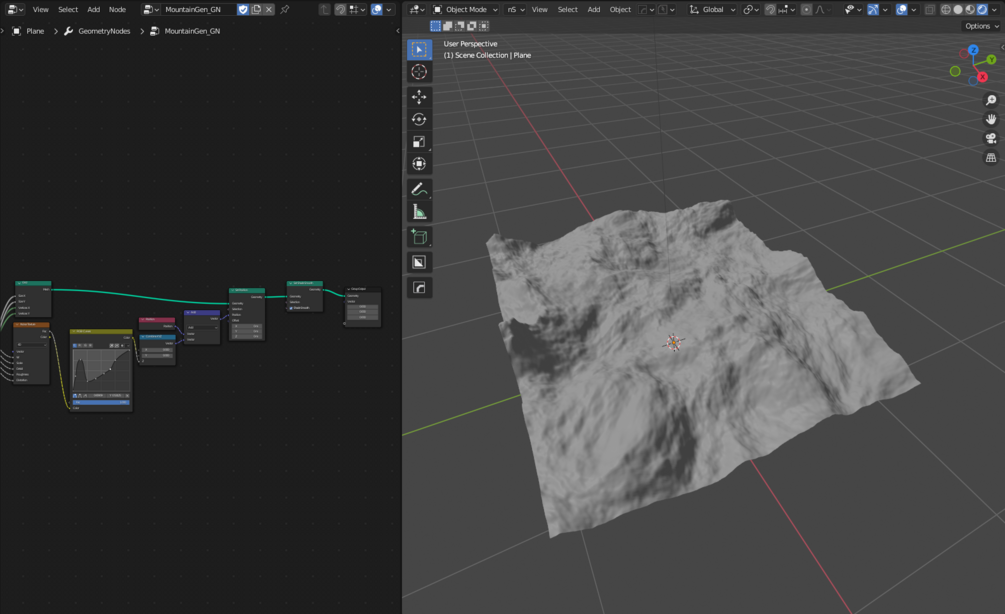The height and width of the screenshot is (614, 1005).
Task: Activate the Rotate tool
Action: click(x=419, y=119)
